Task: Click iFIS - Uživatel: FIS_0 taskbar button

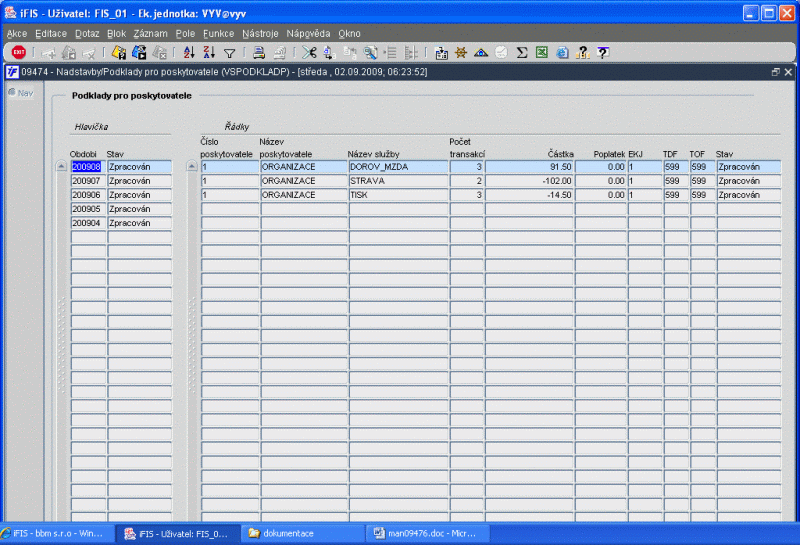Action: [178, 534]
